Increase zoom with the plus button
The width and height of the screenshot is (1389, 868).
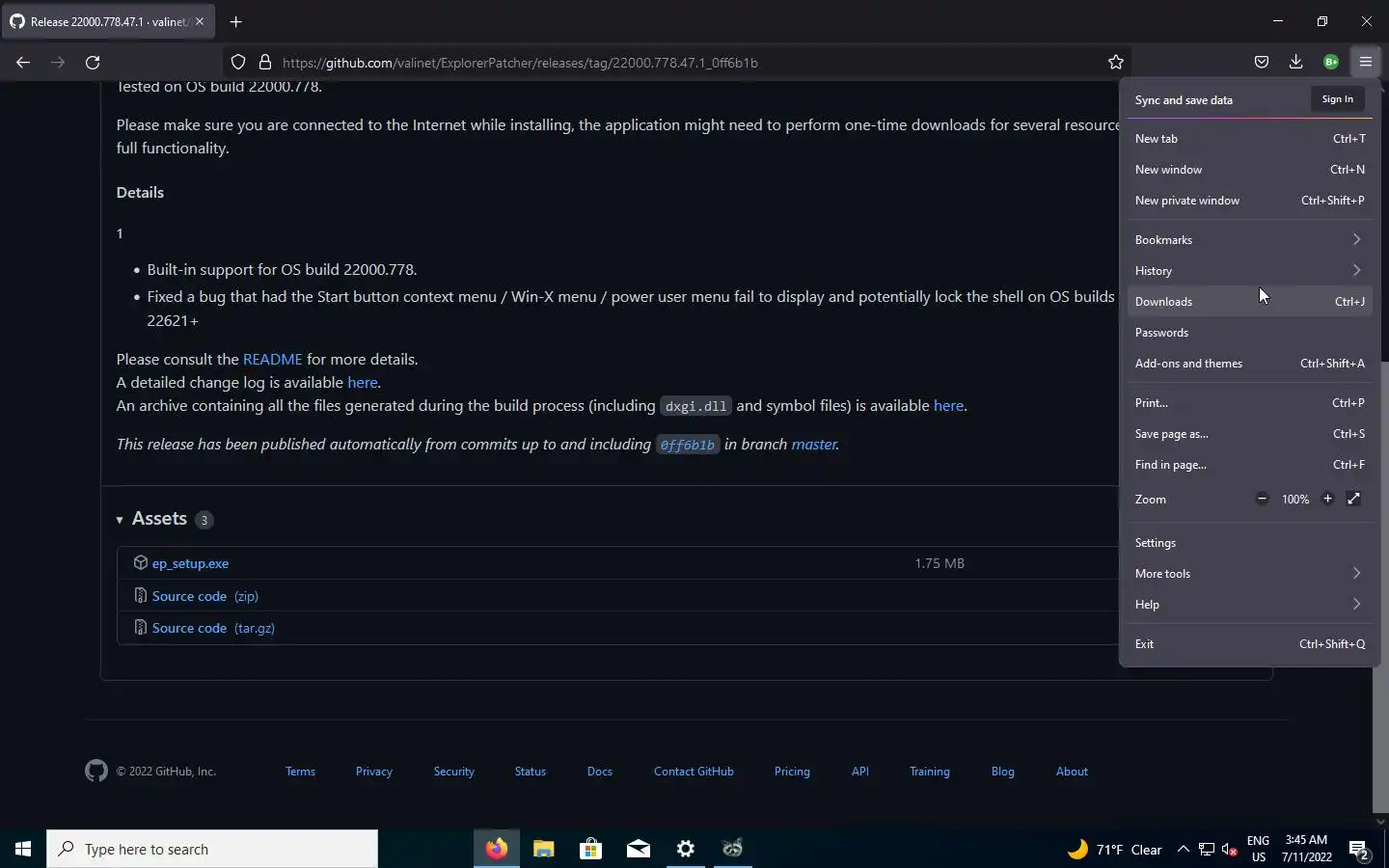pyautogui.click(x=1327, y=499)
